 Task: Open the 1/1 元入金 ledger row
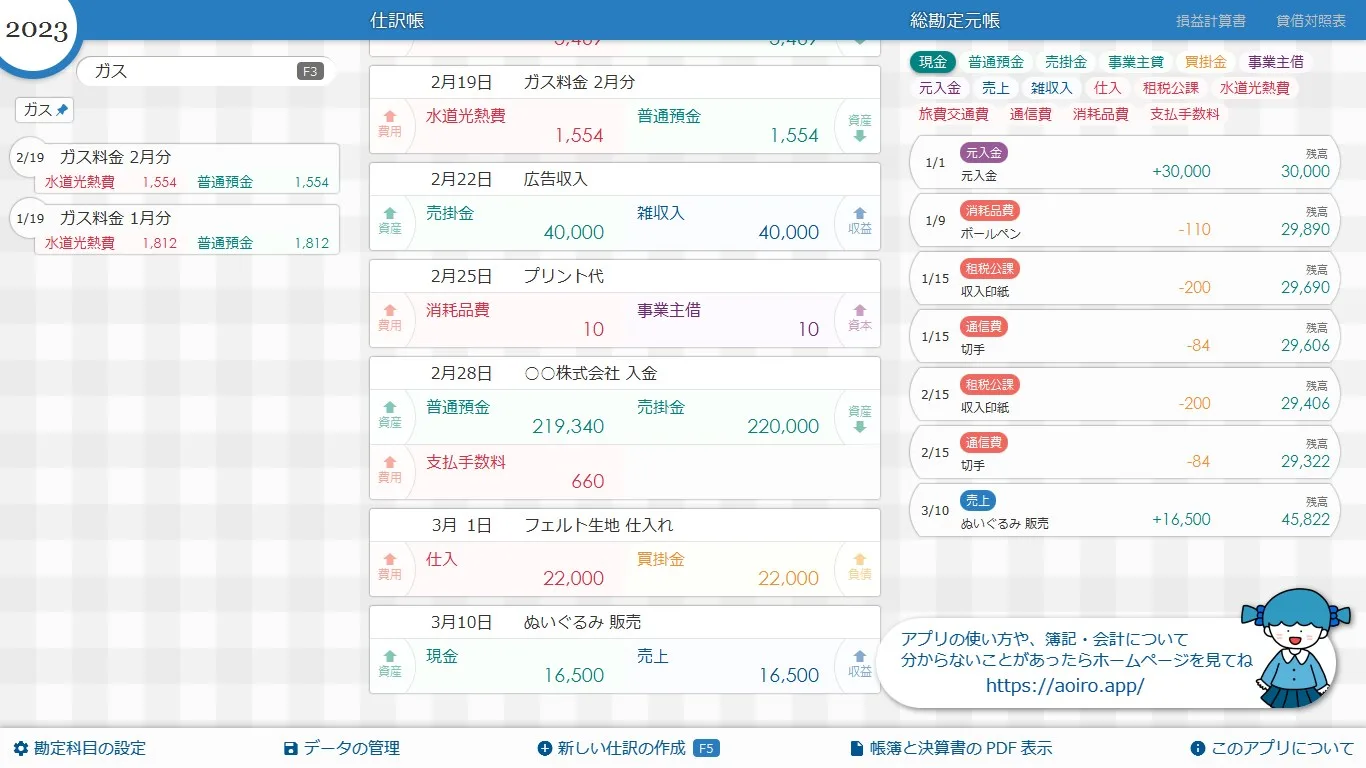coord(1125,163)
